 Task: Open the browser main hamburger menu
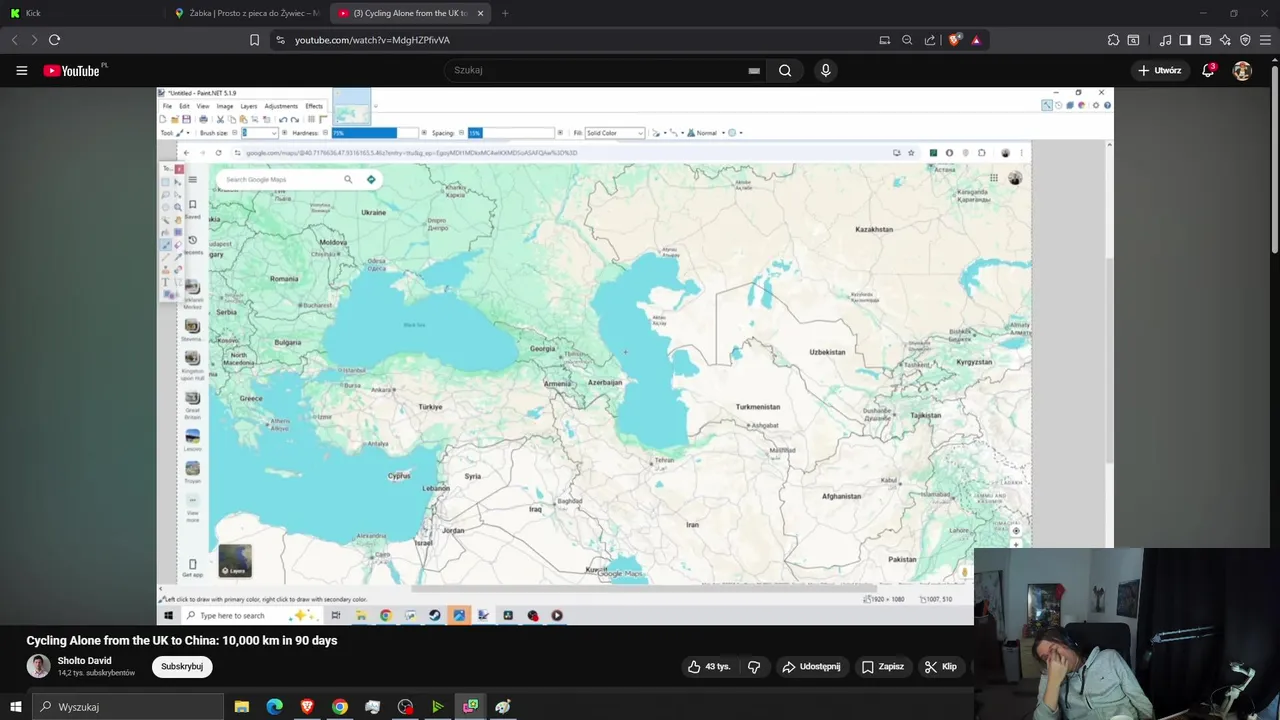(x=1265, y=40)
